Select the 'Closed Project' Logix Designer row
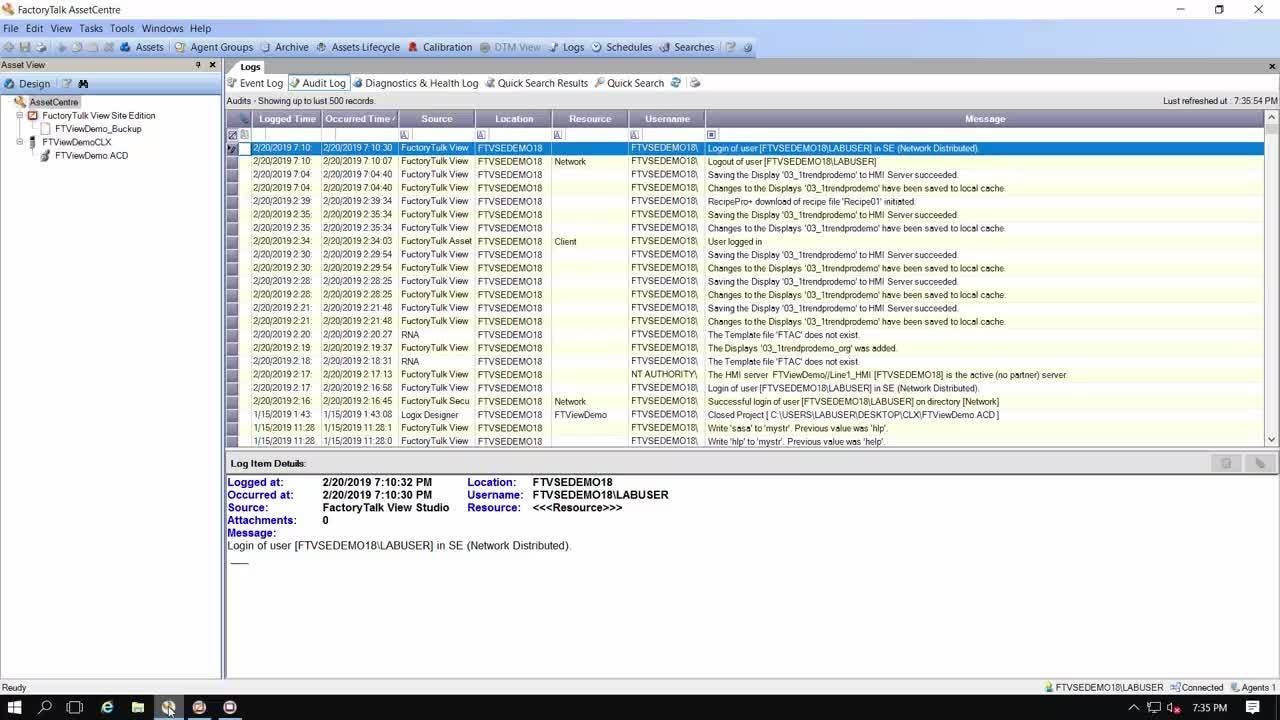 [745, 415]
